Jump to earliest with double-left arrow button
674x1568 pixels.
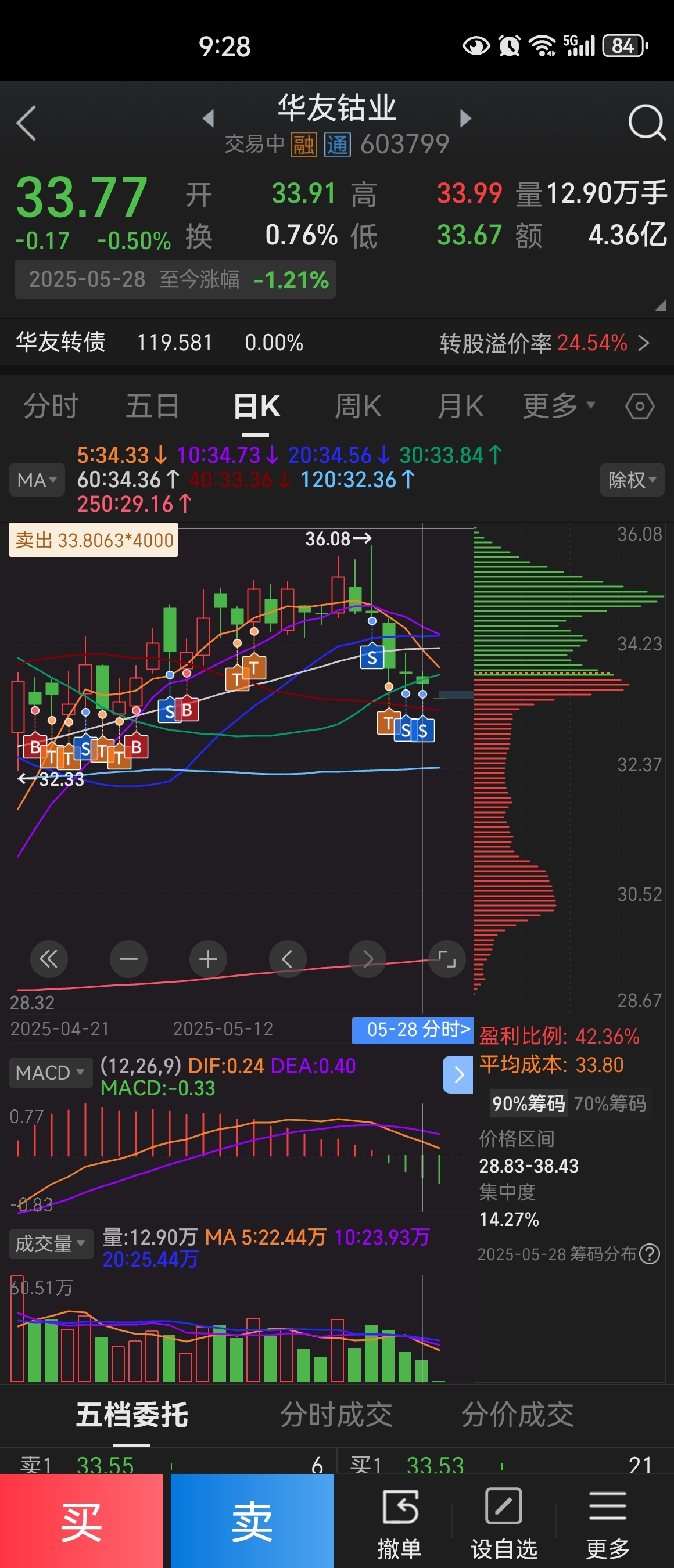(x=49, y=959)
